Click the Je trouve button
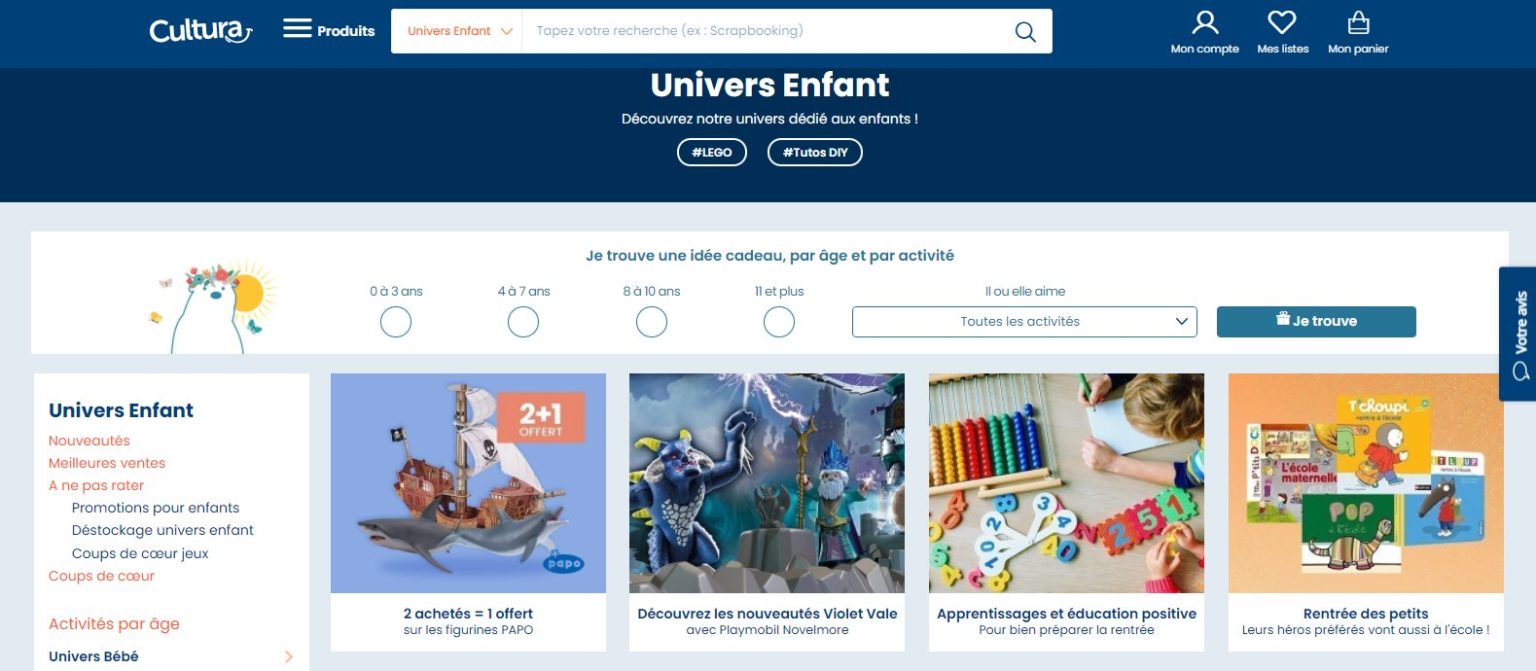Screen dimensions: 1536x671 point(1316,322)
